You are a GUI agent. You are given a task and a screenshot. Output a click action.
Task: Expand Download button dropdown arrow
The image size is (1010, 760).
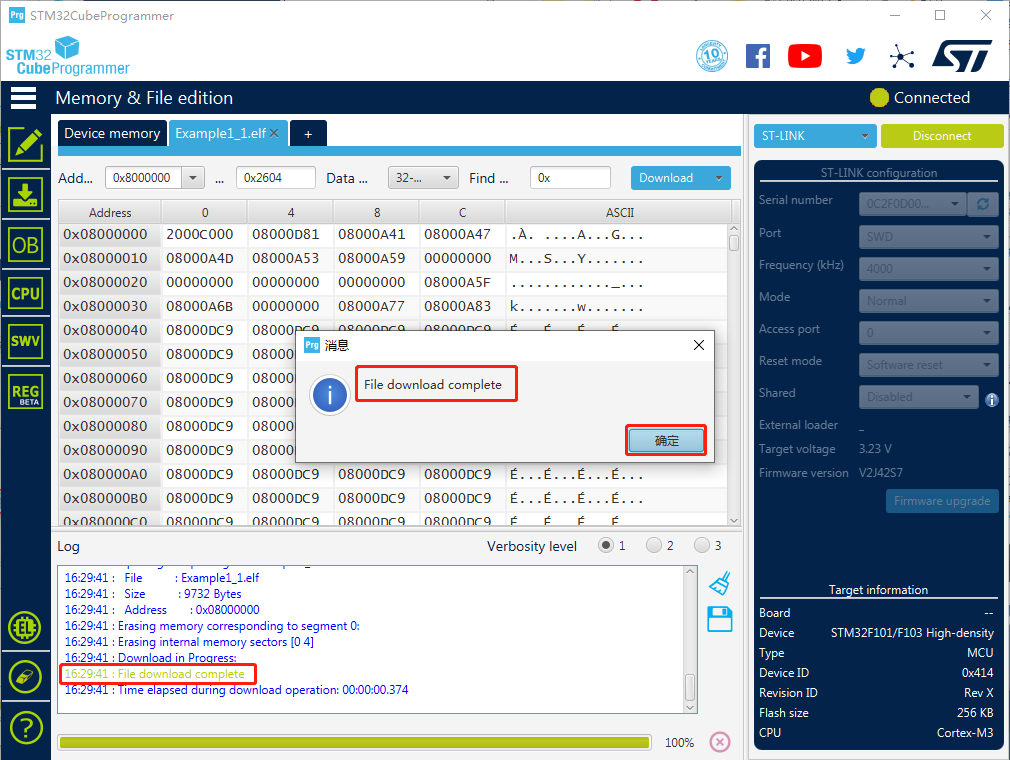tap(719, 178)
